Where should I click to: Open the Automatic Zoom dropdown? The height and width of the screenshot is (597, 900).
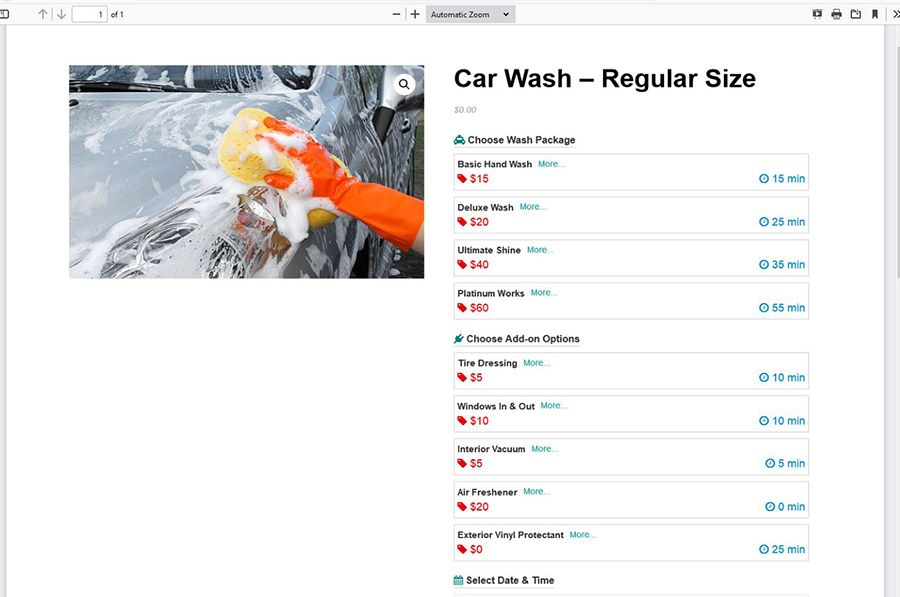470,14
